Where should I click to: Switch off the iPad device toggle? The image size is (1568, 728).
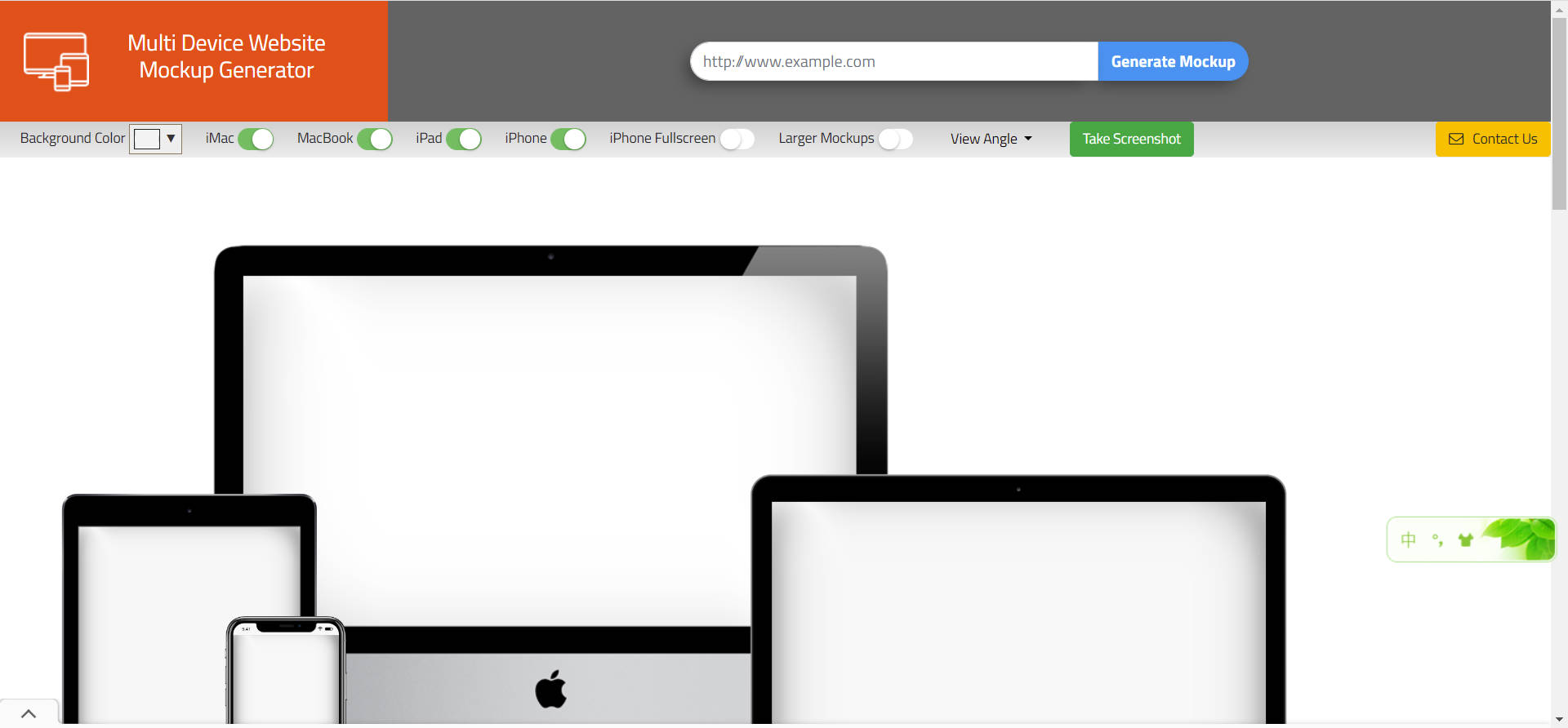coord(464,139)
